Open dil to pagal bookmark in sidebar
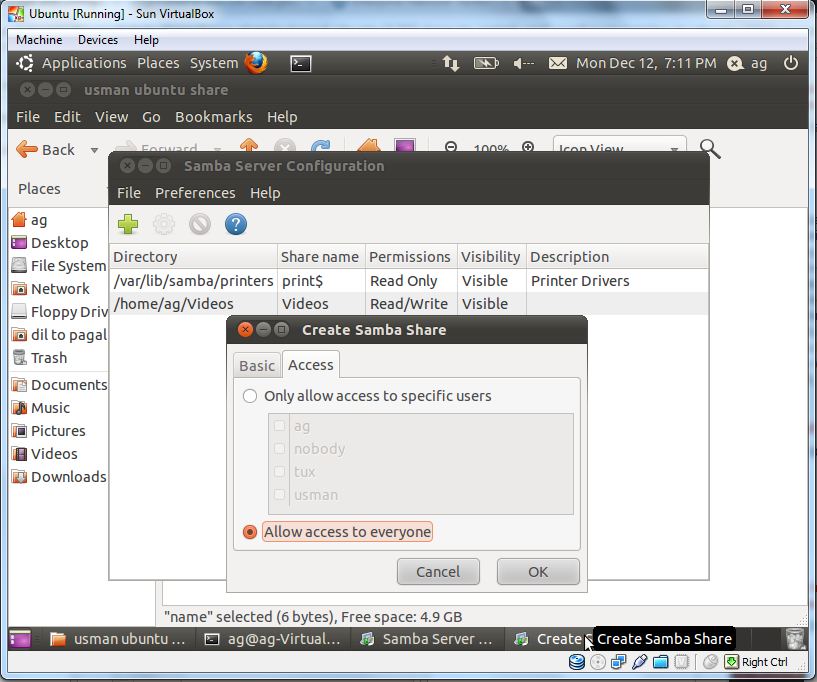 pyautogui.click(x=59, y=335)
